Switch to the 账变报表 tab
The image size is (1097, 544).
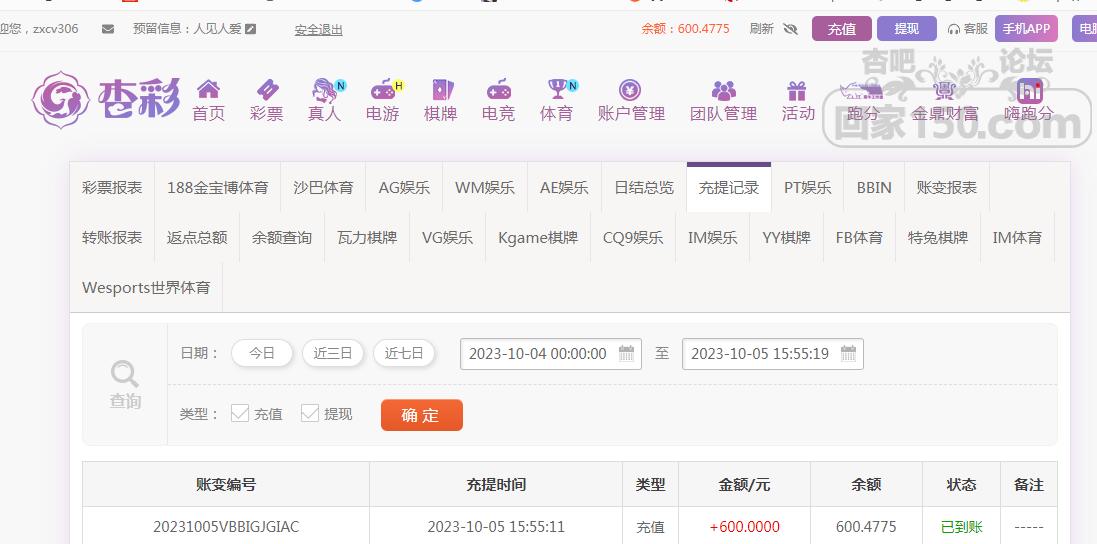(947, 187)
